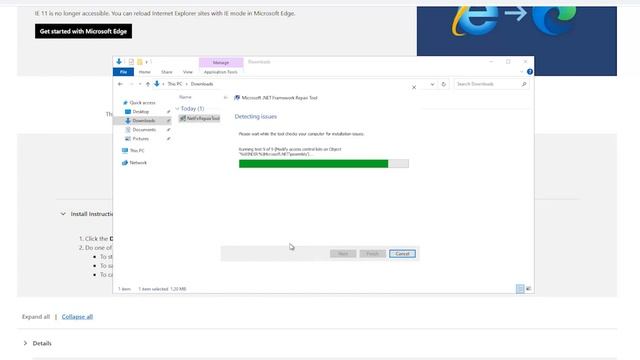Expand the ribbon with the chevron near help
Viewport: 640px width, 360px height.
(521, 72)
